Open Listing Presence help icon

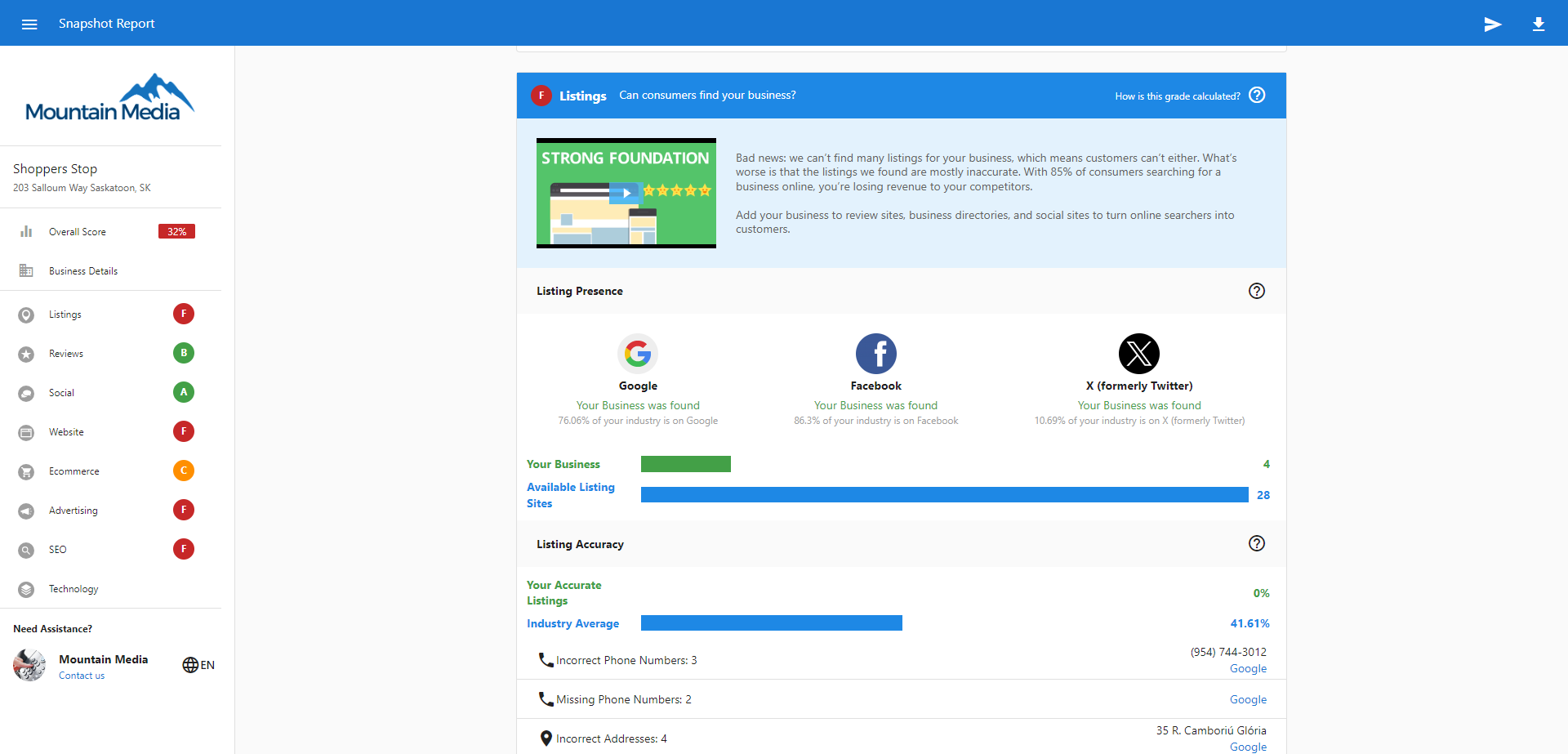click(x=1257, y=291)
